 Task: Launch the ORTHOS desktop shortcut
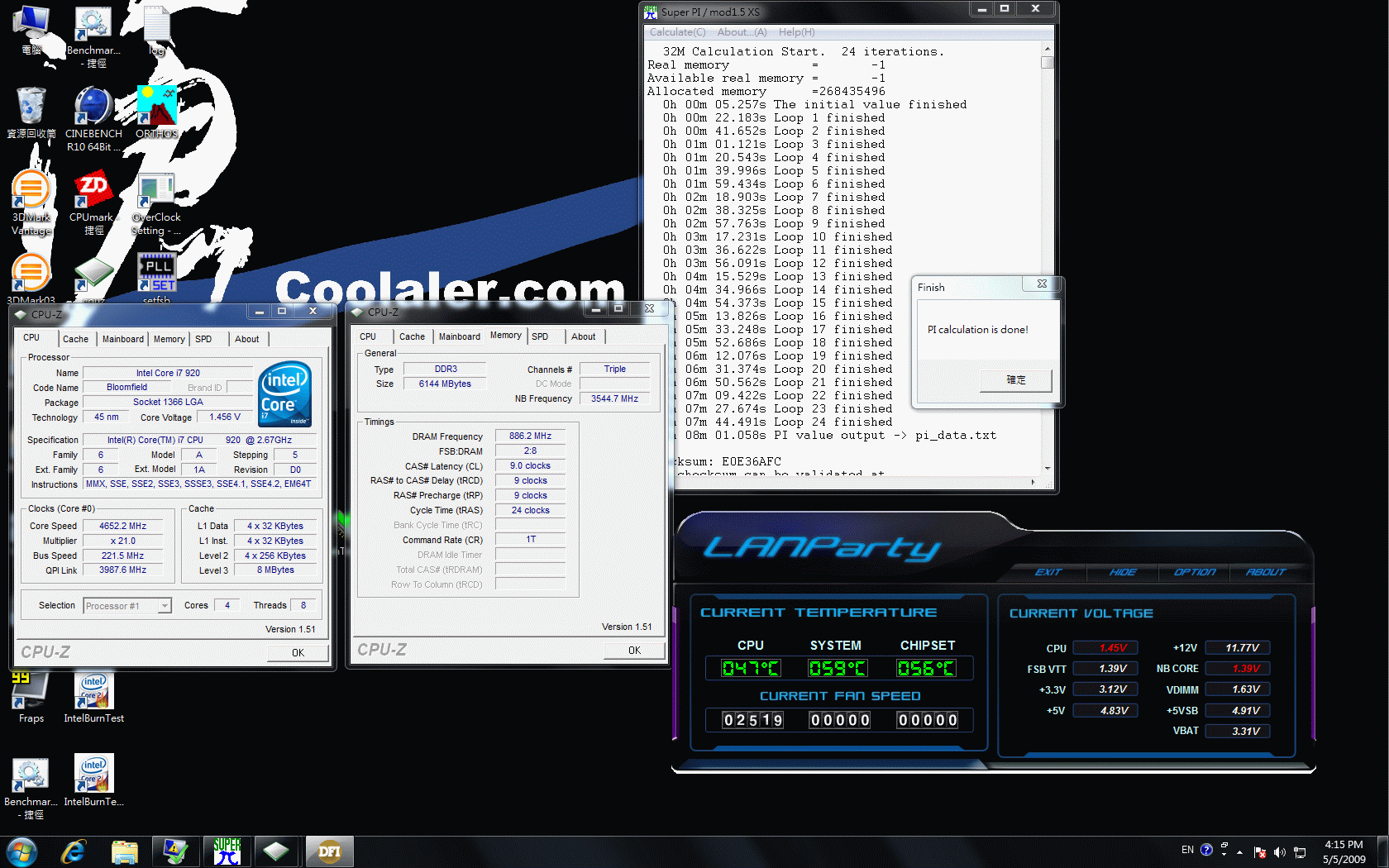pos(156,112)
